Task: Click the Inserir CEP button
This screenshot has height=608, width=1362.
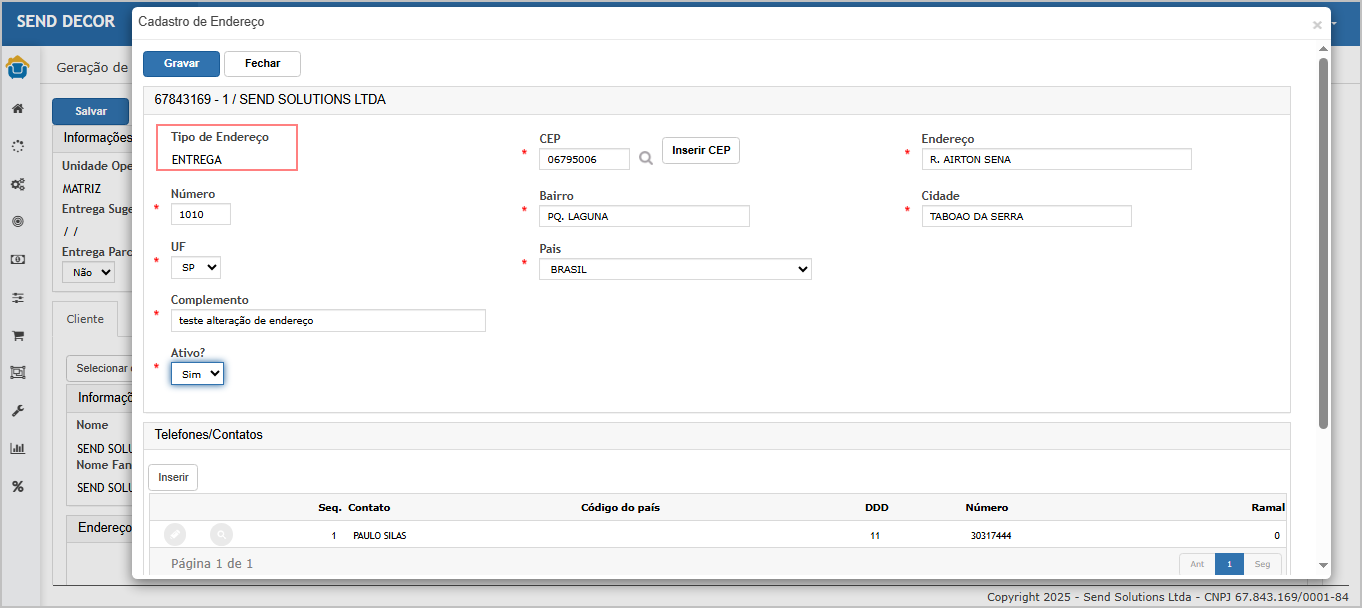Action: 700,151
